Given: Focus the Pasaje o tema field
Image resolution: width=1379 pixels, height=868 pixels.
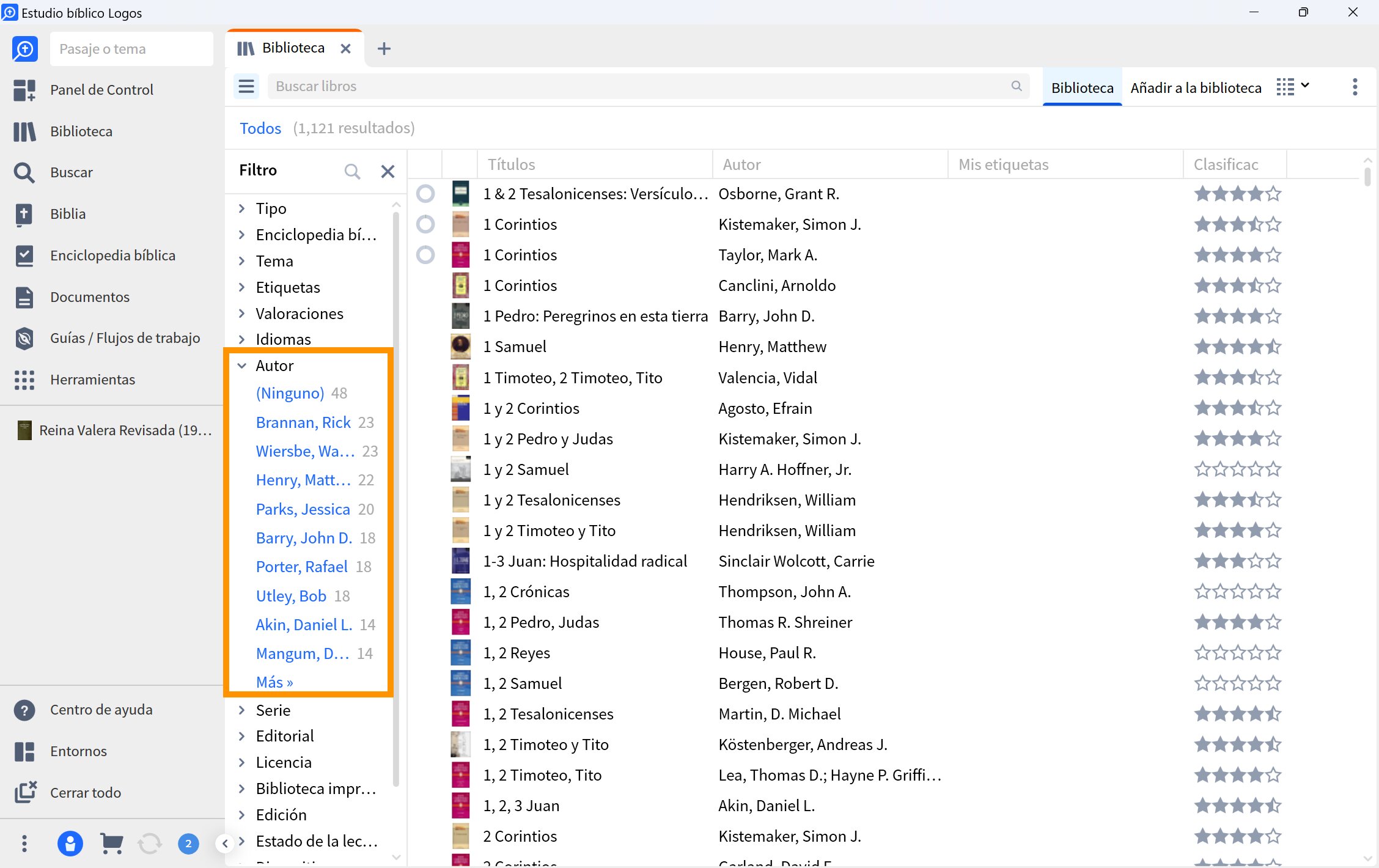Looking at the screenshot, I should 131,49.
